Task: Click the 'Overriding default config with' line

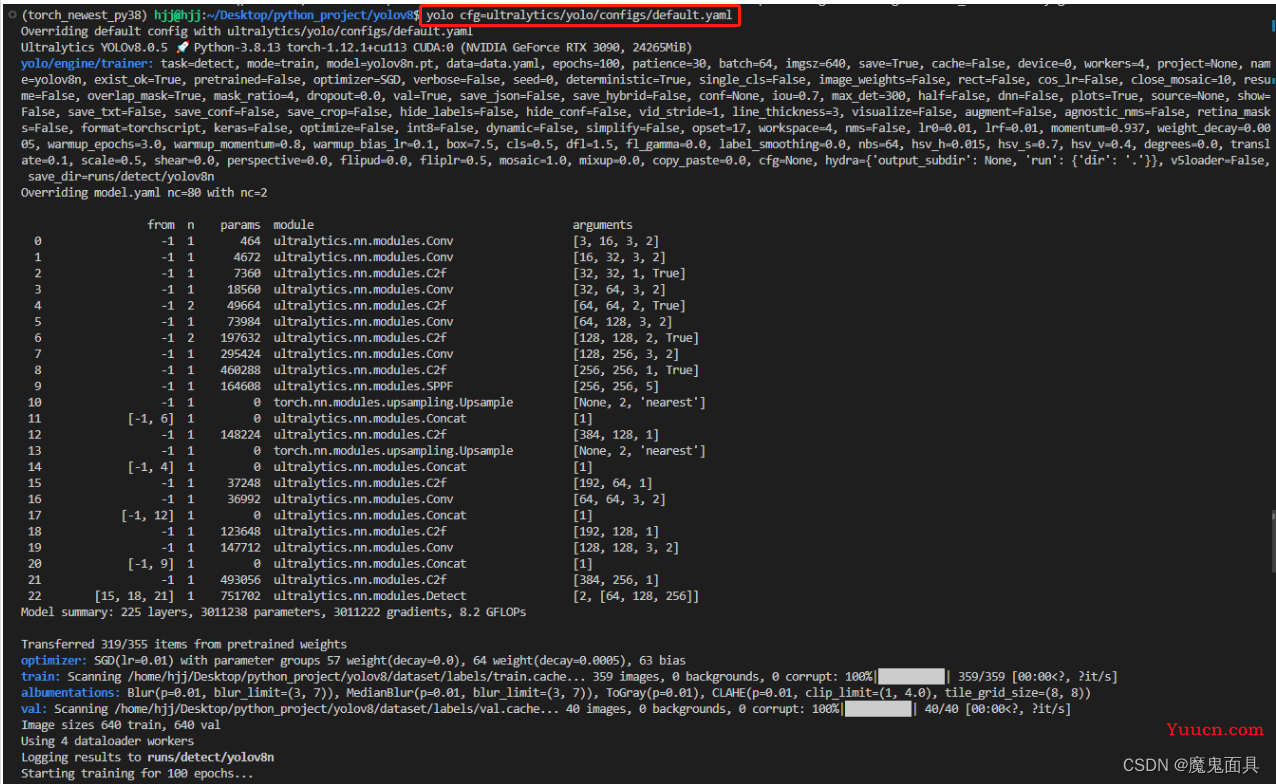Action: (x=247, y=32)
